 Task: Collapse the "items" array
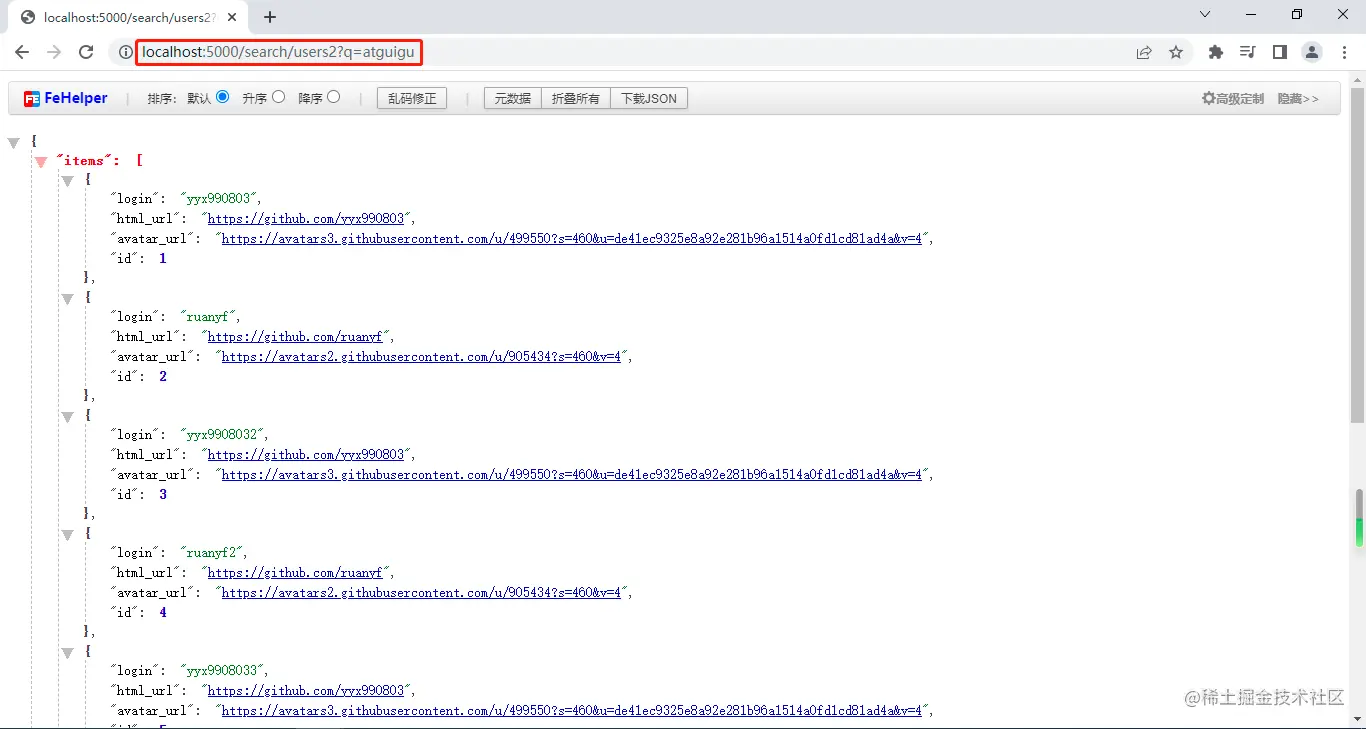(41, 162)
